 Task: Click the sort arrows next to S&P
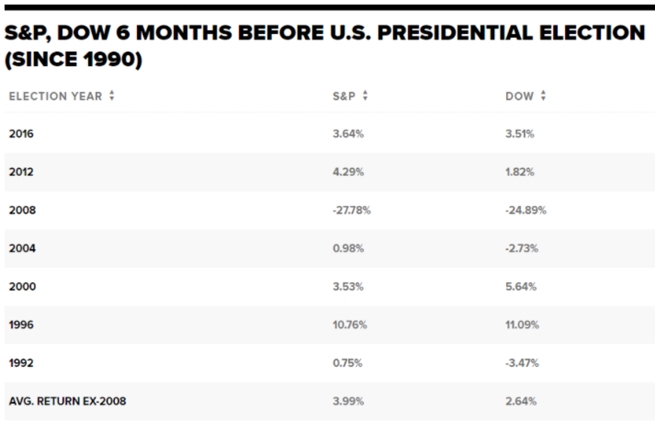366,95
